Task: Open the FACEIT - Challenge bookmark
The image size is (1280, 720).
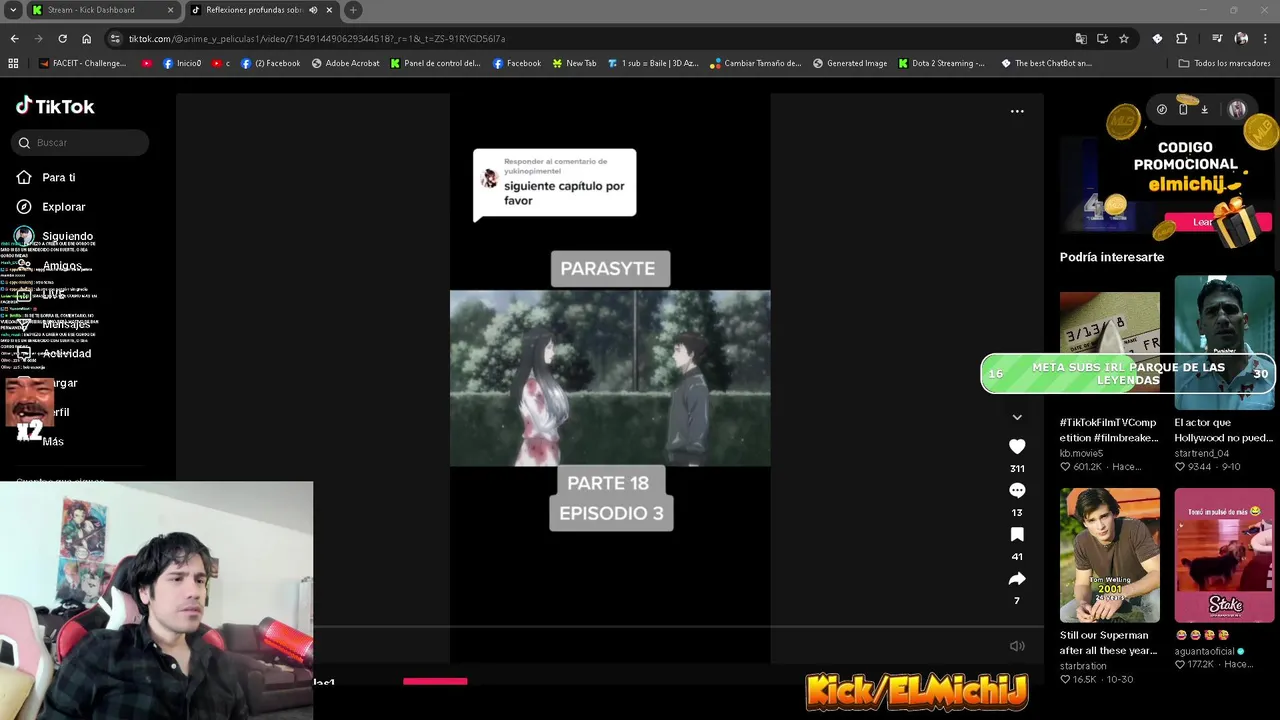Action: 82,63
